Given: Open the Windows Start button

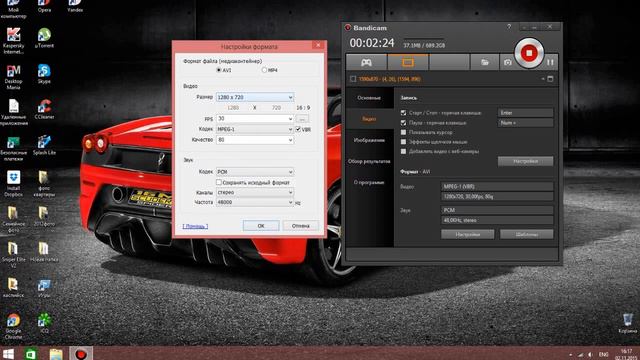Looking at the screenshot, I should [8, 353].
